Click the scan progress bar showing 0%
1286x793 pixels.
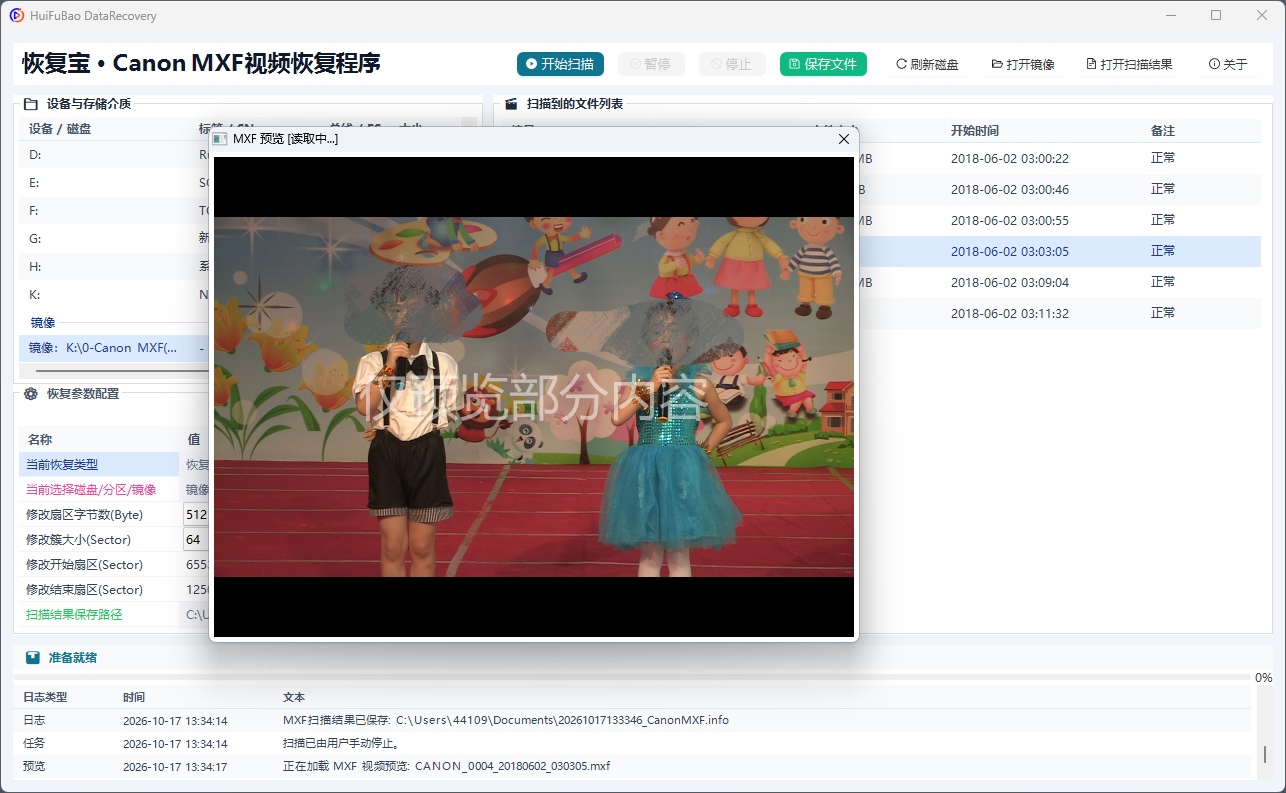pyautogui.click(x=632, y=677)
